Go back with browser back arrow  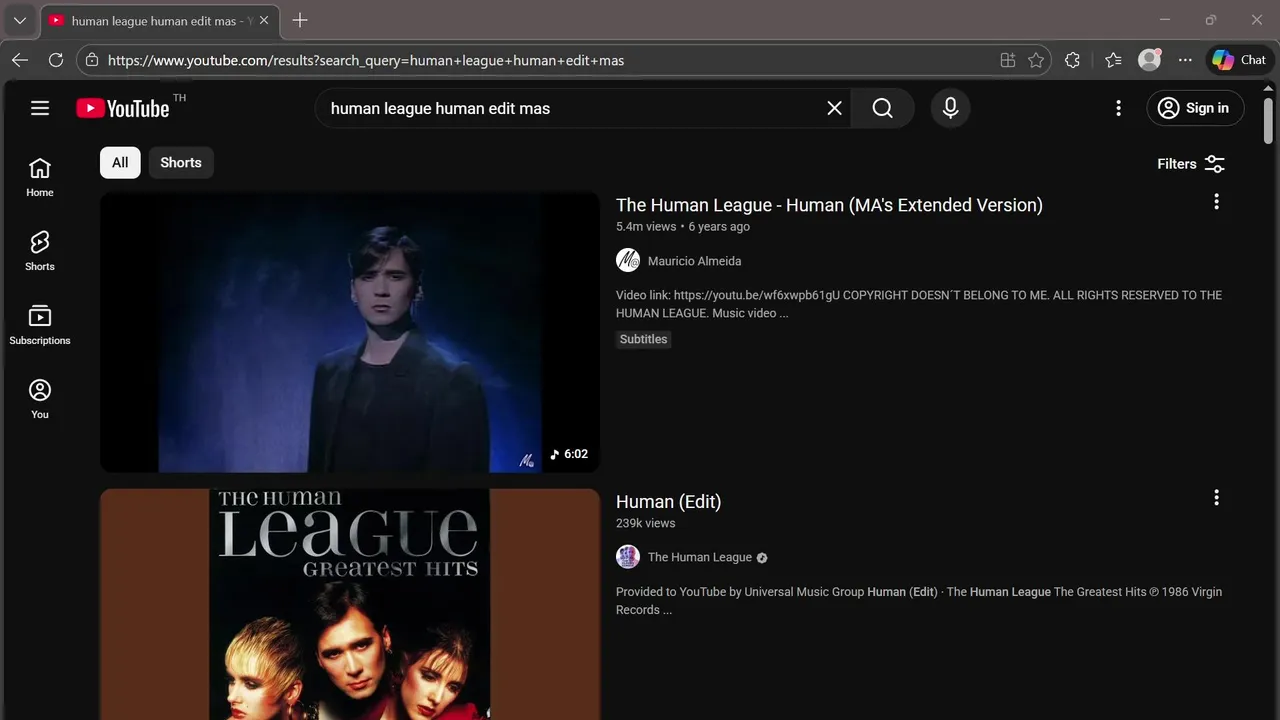click(x=20, y=60)
